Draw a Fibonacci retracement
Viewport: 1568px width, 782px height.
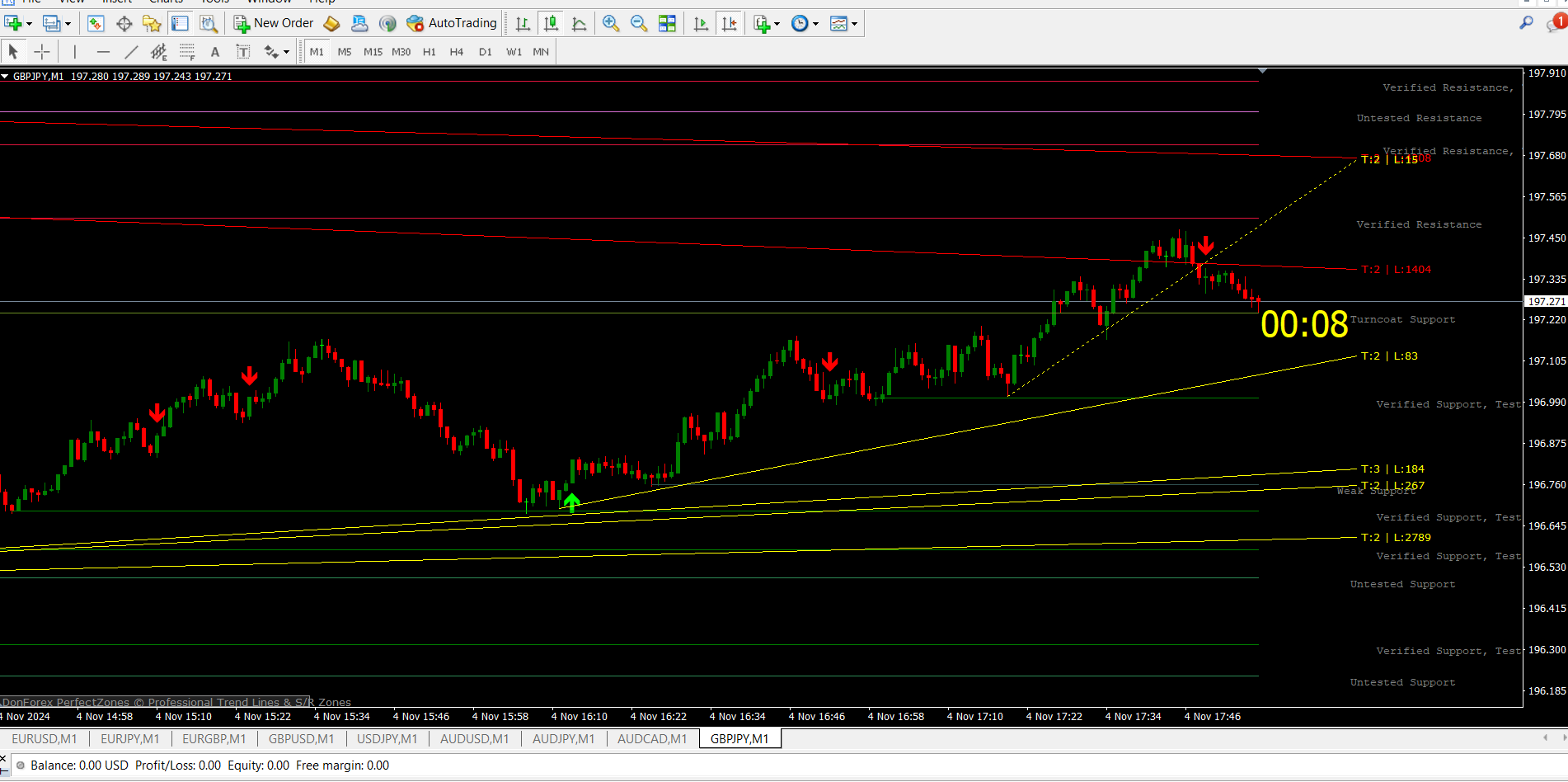coord(187,52)
